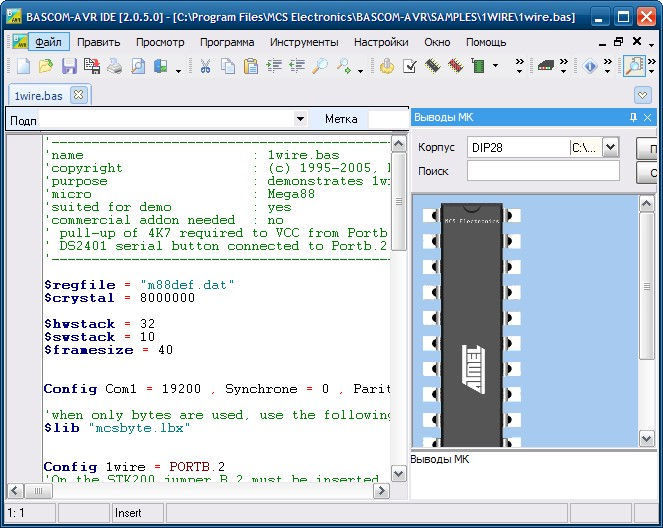
Task: Close the 1wire.bas tab
Action: 78,95
